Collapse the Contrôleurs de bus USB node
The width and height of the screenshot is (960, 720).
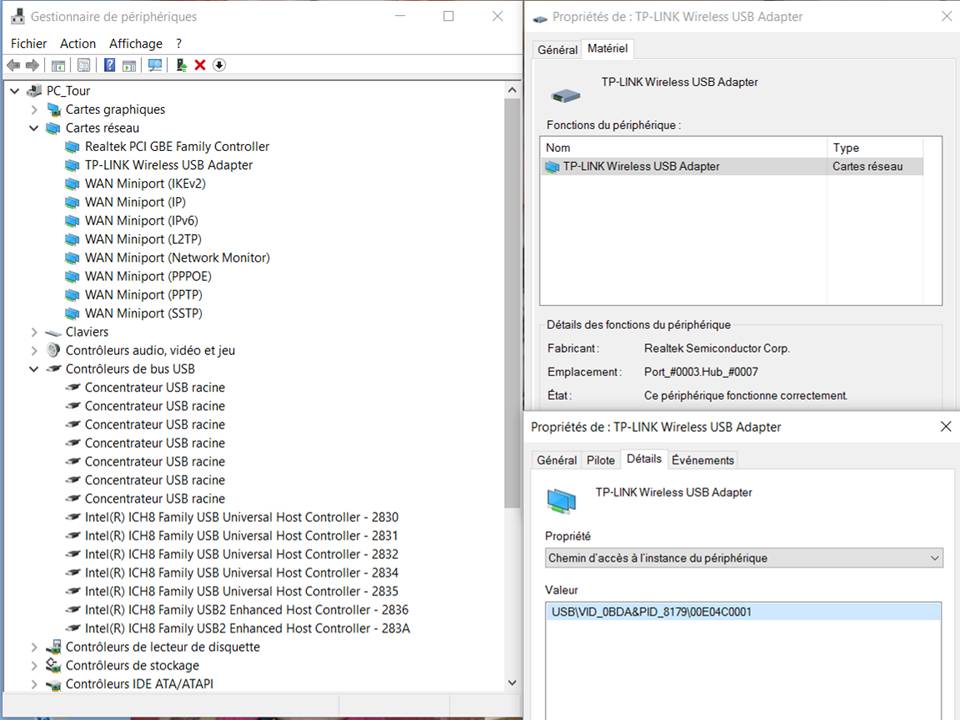click(x=34, y=369)
